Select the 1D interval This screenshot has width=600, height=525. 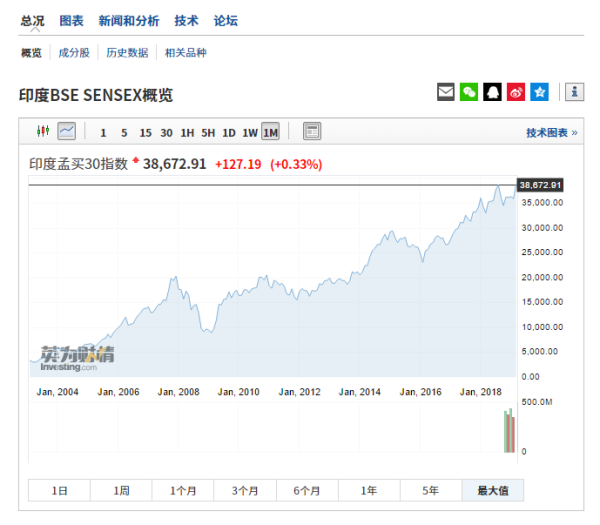coord(229,133)
